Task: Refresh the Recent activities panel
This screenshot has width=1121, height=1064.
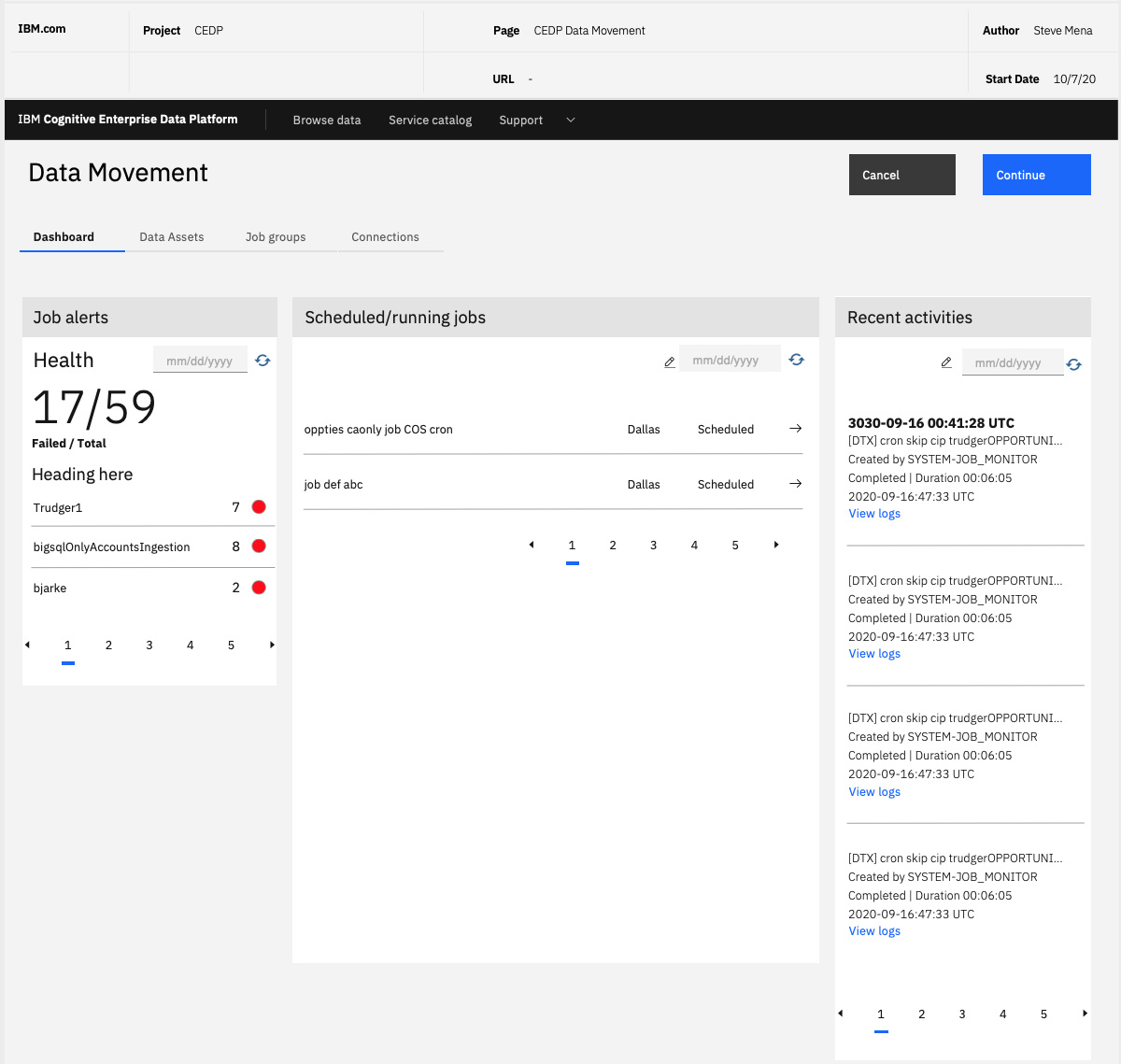Action: [x=1074, y=364]
